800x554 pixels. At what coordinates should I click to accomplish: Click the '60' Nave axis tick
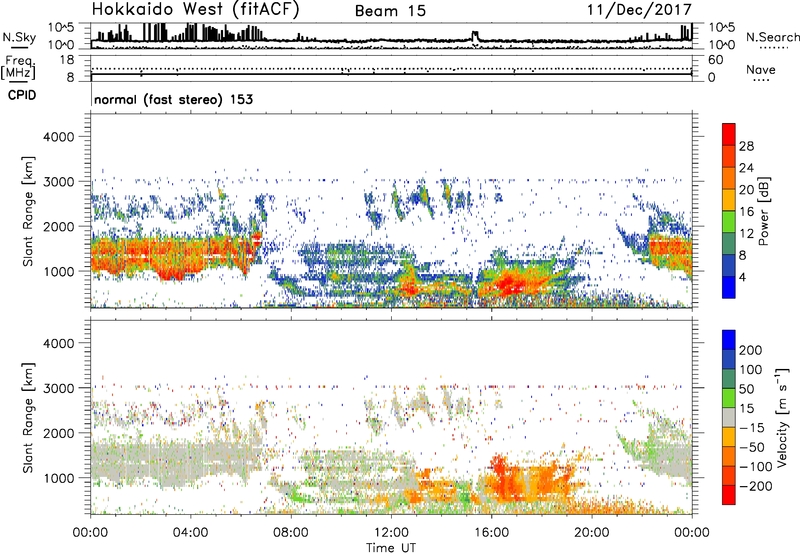(715, 60)
